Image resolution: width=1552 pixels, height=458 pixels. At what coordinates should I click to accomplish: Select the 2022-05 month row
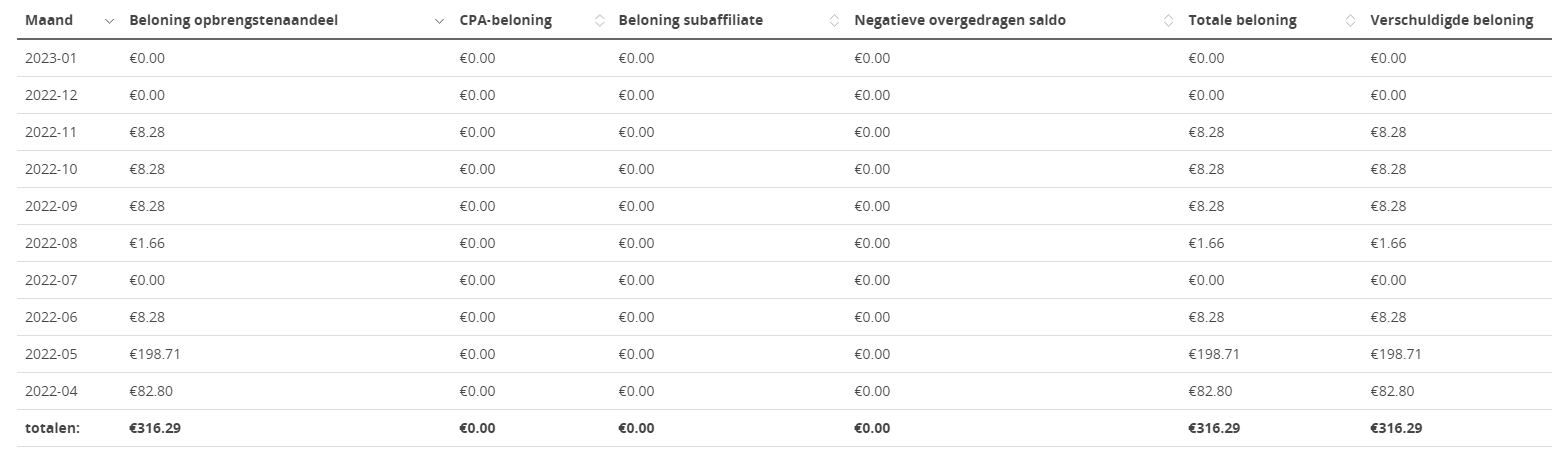(x=783, y=354)
